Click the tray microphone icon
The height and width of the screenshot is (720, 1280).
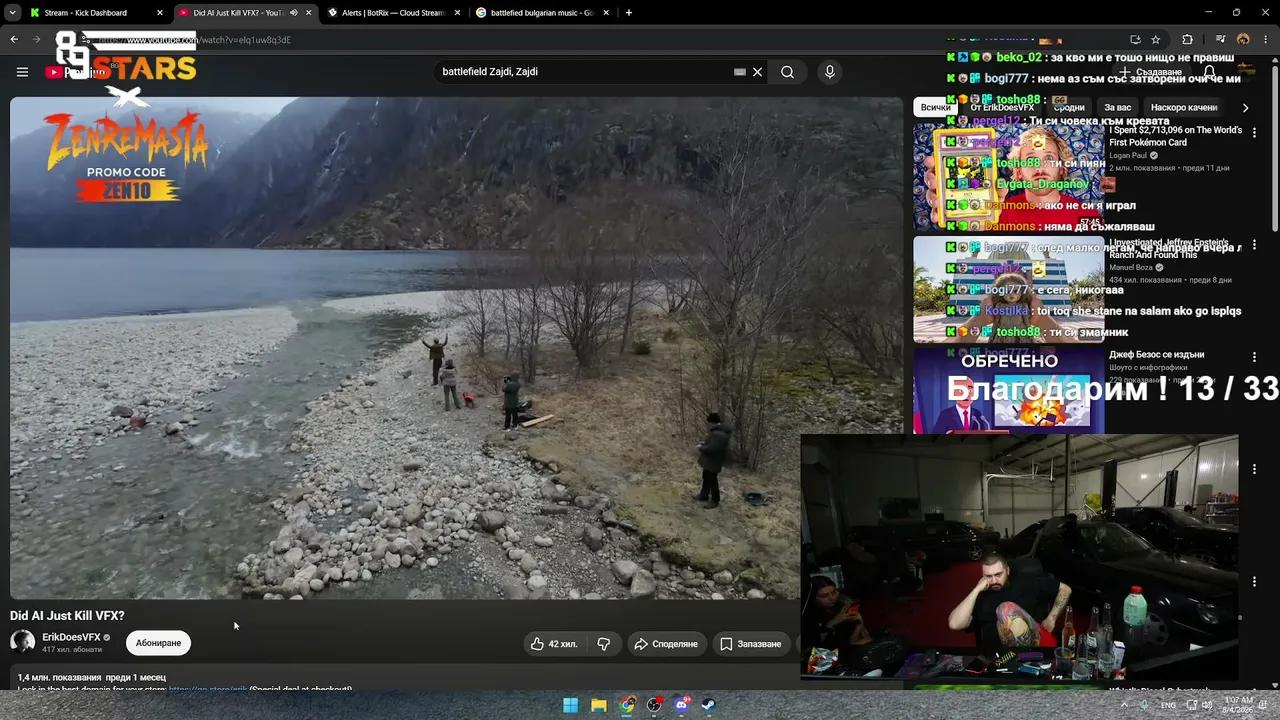(x=1144, y=705)
